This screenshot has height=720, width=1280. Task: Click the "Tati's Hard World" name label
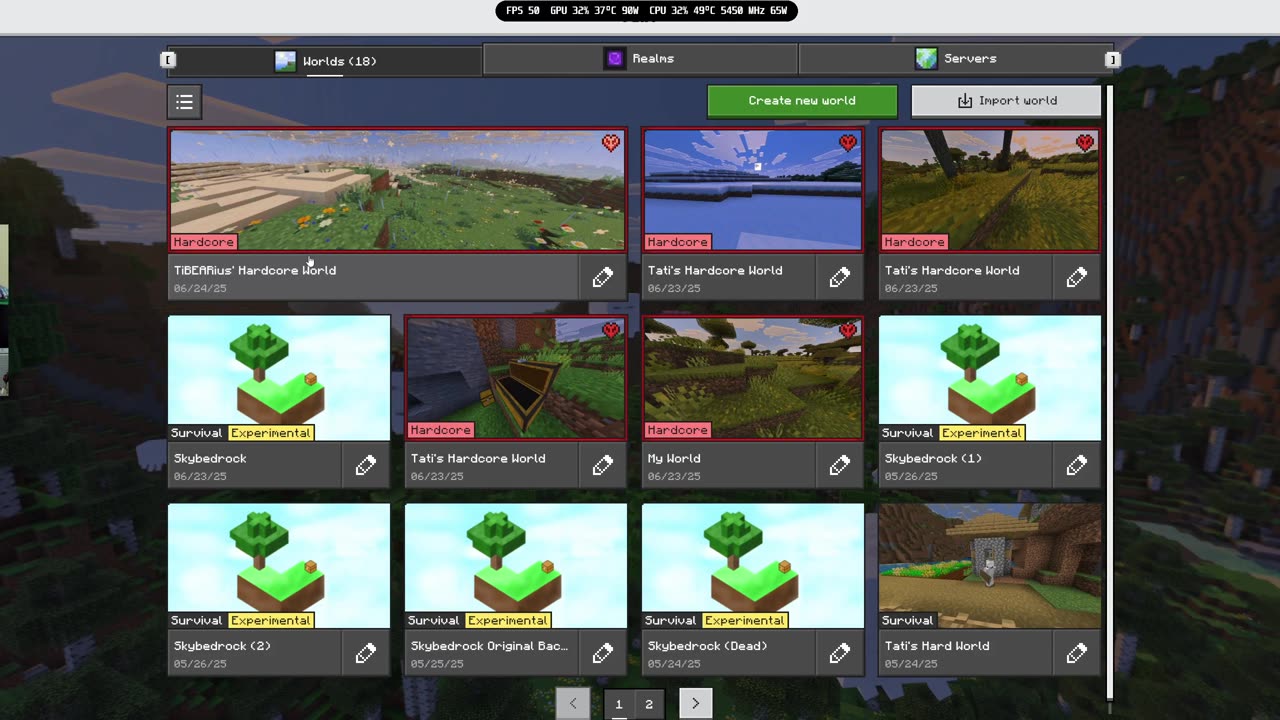pyautogui.click(x=937, y=646)
